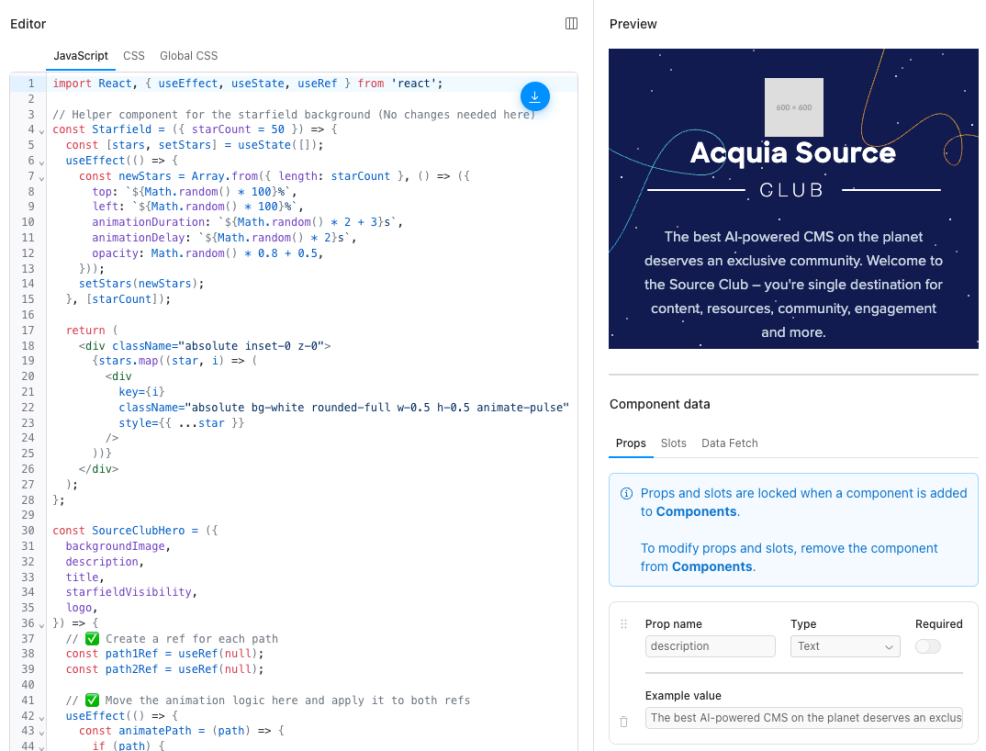This screenshot has height=751, width=986.
Task: Click the info icon in locked notice
Action: 627,493
